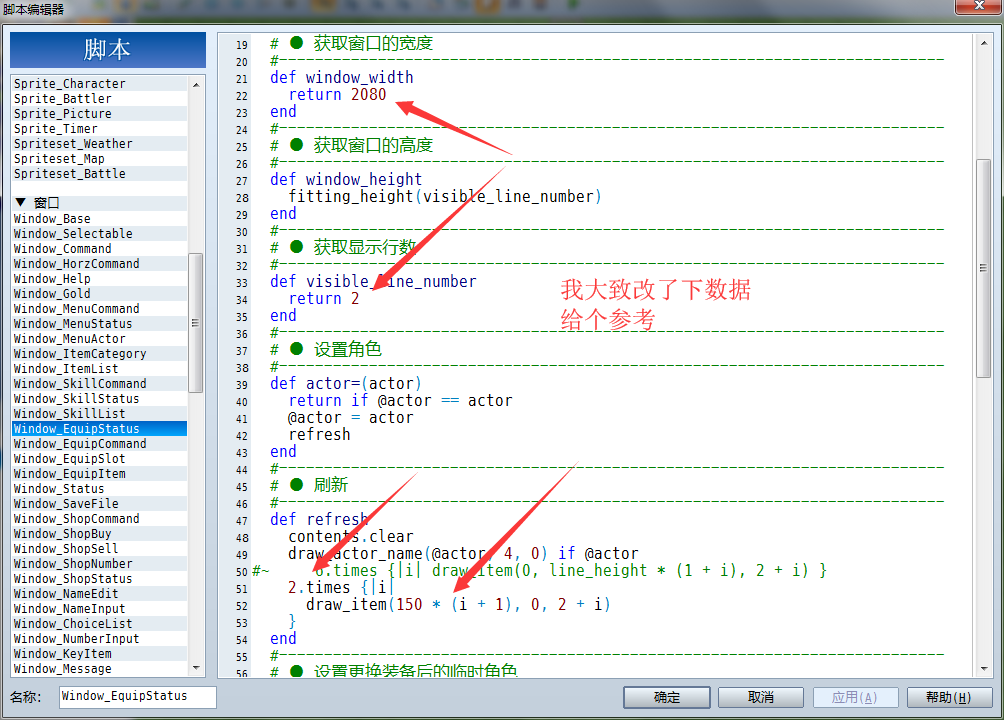
Task: Open the Window_ShopBuy script
Action: (99, 534)
